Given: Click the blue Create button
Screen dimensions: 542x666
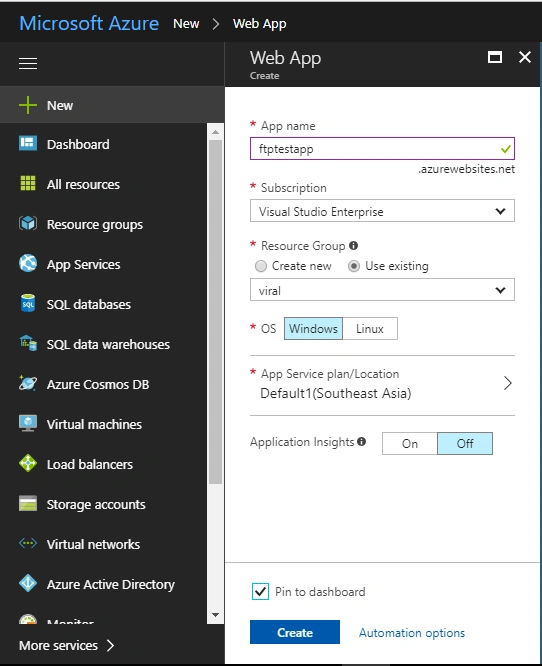Looking at the screenshot, I should coord(295,632).
